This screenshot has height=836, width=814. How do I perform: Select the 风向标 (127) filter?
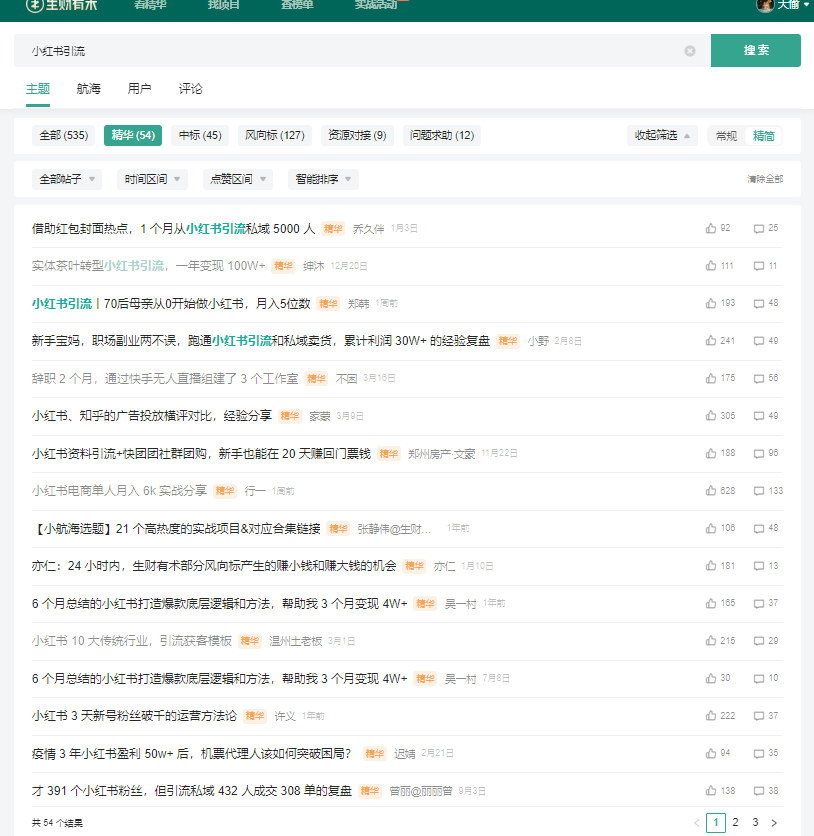(x=275, y=135)
